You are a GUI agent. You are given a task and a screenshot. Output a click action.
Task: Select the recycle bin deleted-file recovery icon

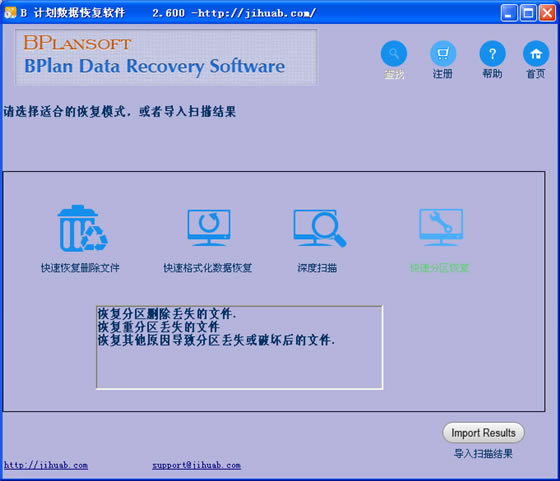82,228
